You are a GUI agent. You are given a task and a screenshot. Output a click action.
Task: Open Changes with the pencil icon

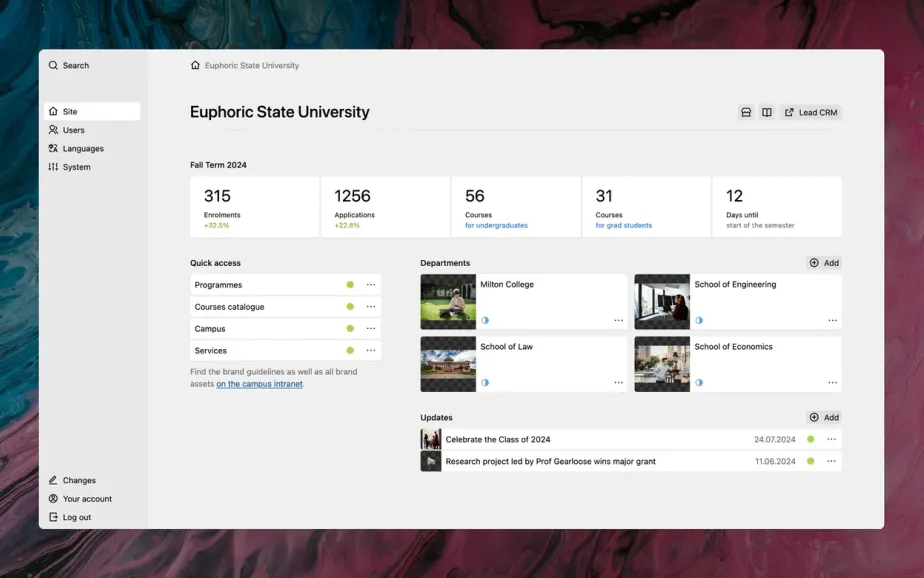pyautogui.click(x=53, y=480)
